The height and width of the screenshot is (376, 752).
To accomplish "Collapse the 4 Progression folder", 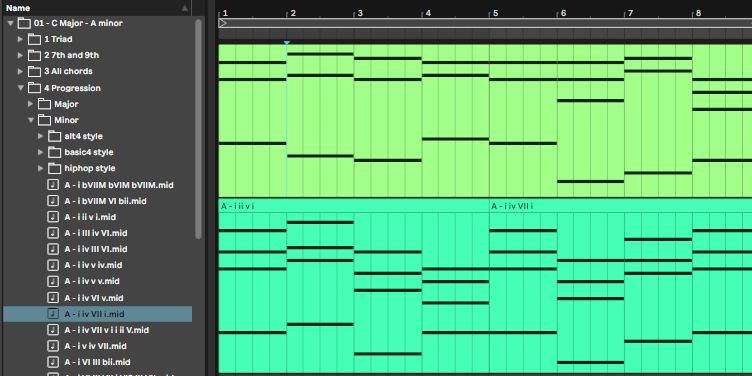I will (21, 88).
